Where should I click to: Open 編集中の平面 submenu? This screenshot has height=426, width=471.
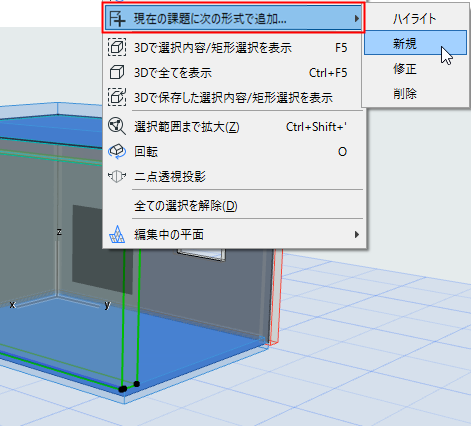[x=233, y=235]
